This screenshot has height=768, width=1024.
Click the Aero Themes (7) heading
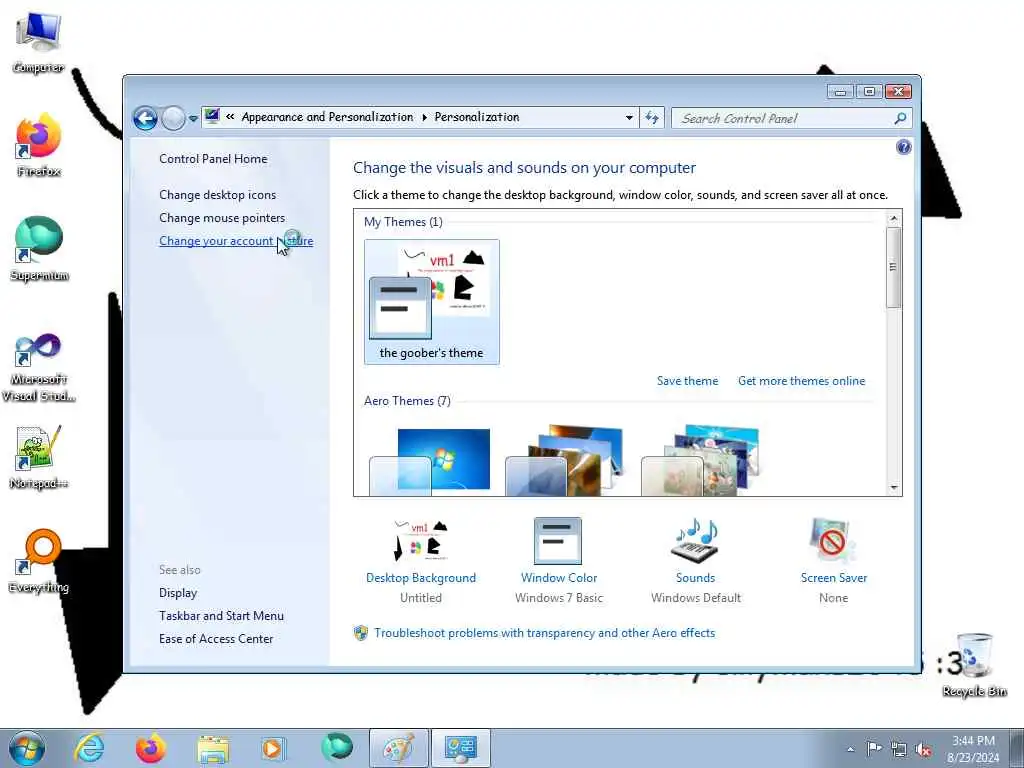pyautogui.click(x=407, y=401)
